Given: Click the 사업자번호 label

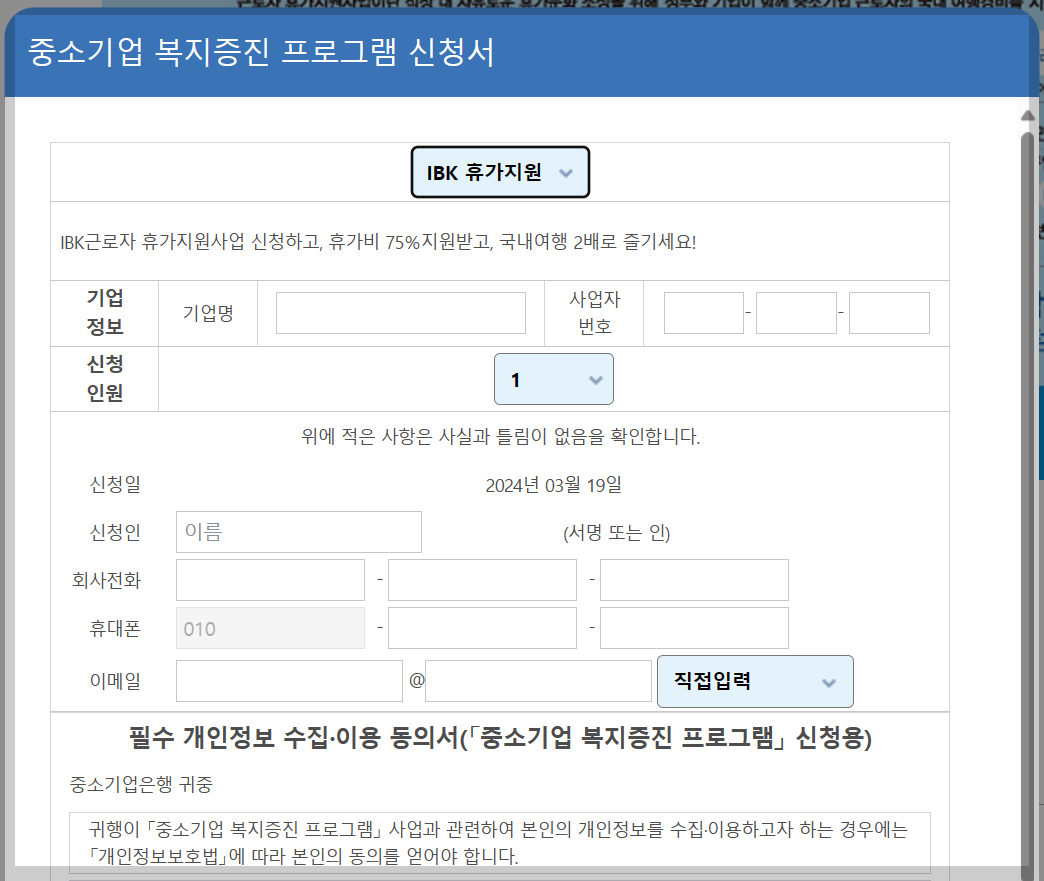Looking at the screenshot, I should (x=595, y=313).
